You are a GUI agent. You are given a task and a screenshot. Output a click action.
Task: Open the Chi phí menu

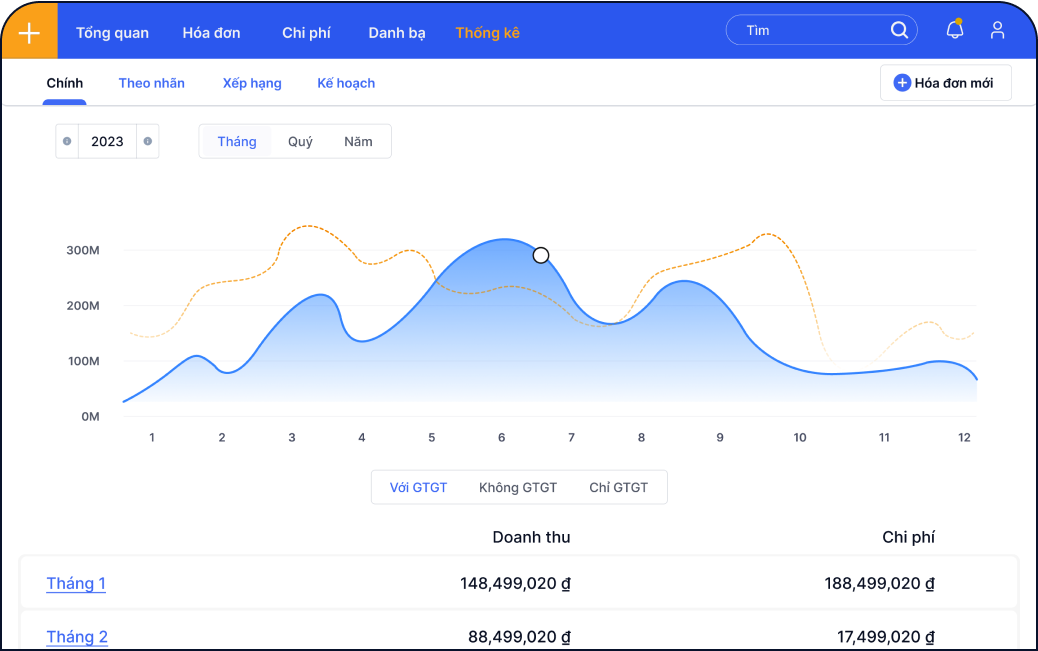[x=306, y=33]
